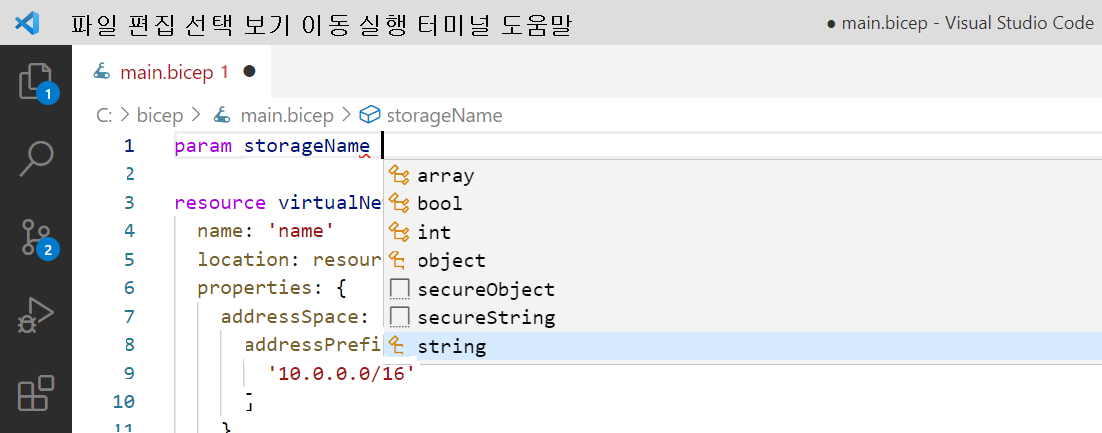Click the bicep folder breadcrumb segment
The image size is (1102, 433).
[x=160, y=115]
